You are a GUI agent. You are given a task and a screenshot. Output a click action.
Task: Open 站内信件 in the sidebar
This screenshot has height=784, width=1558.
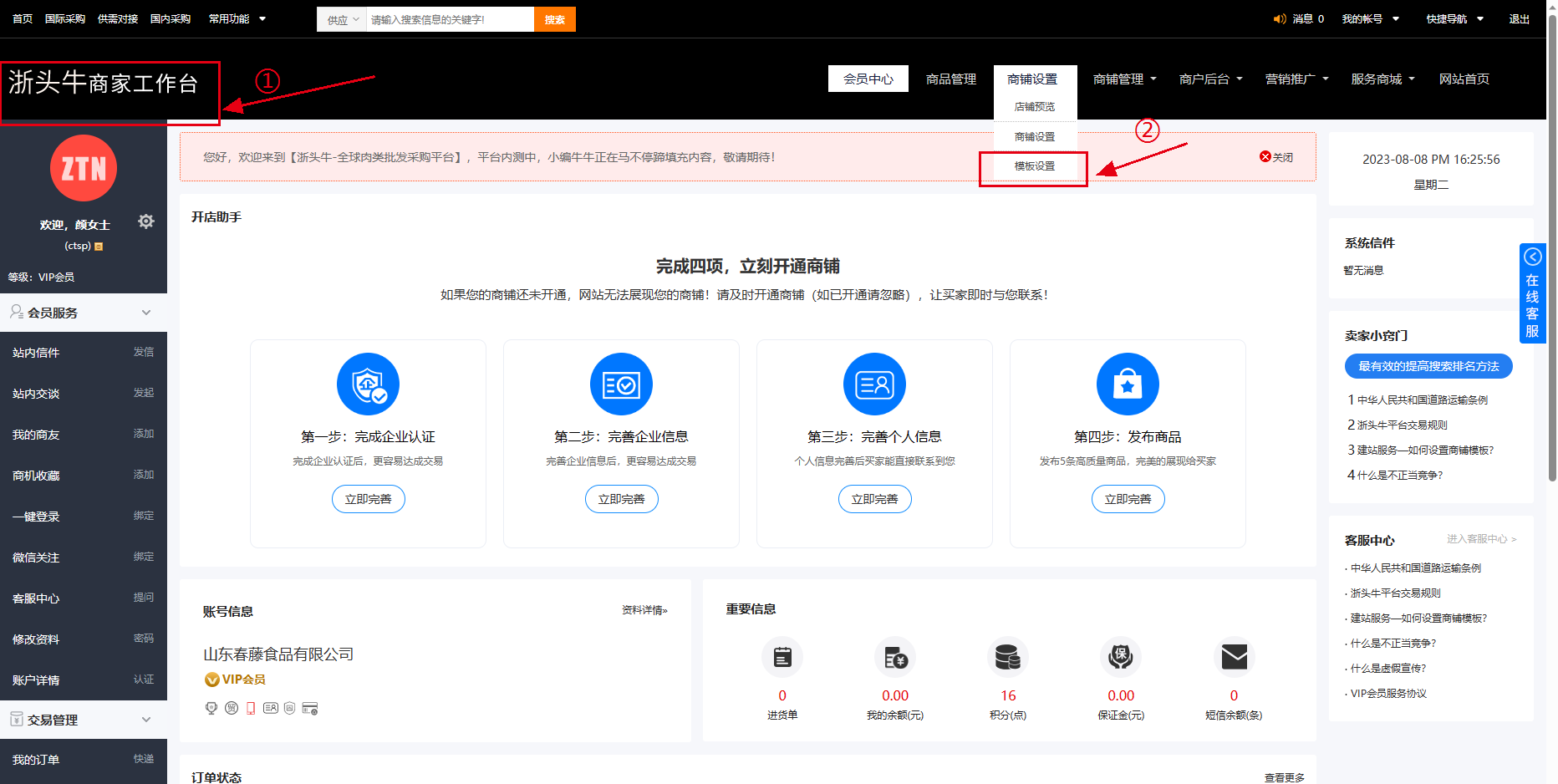tap(36, 353)
